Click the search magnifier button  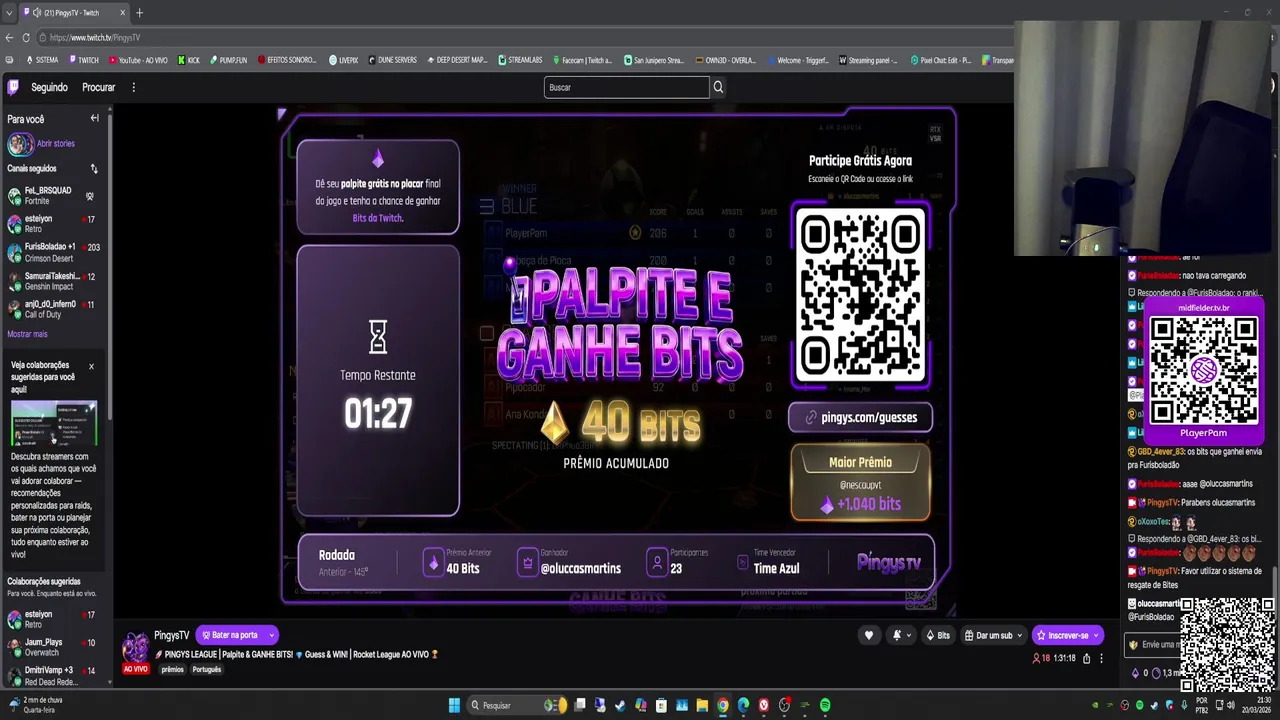[718, 87]
